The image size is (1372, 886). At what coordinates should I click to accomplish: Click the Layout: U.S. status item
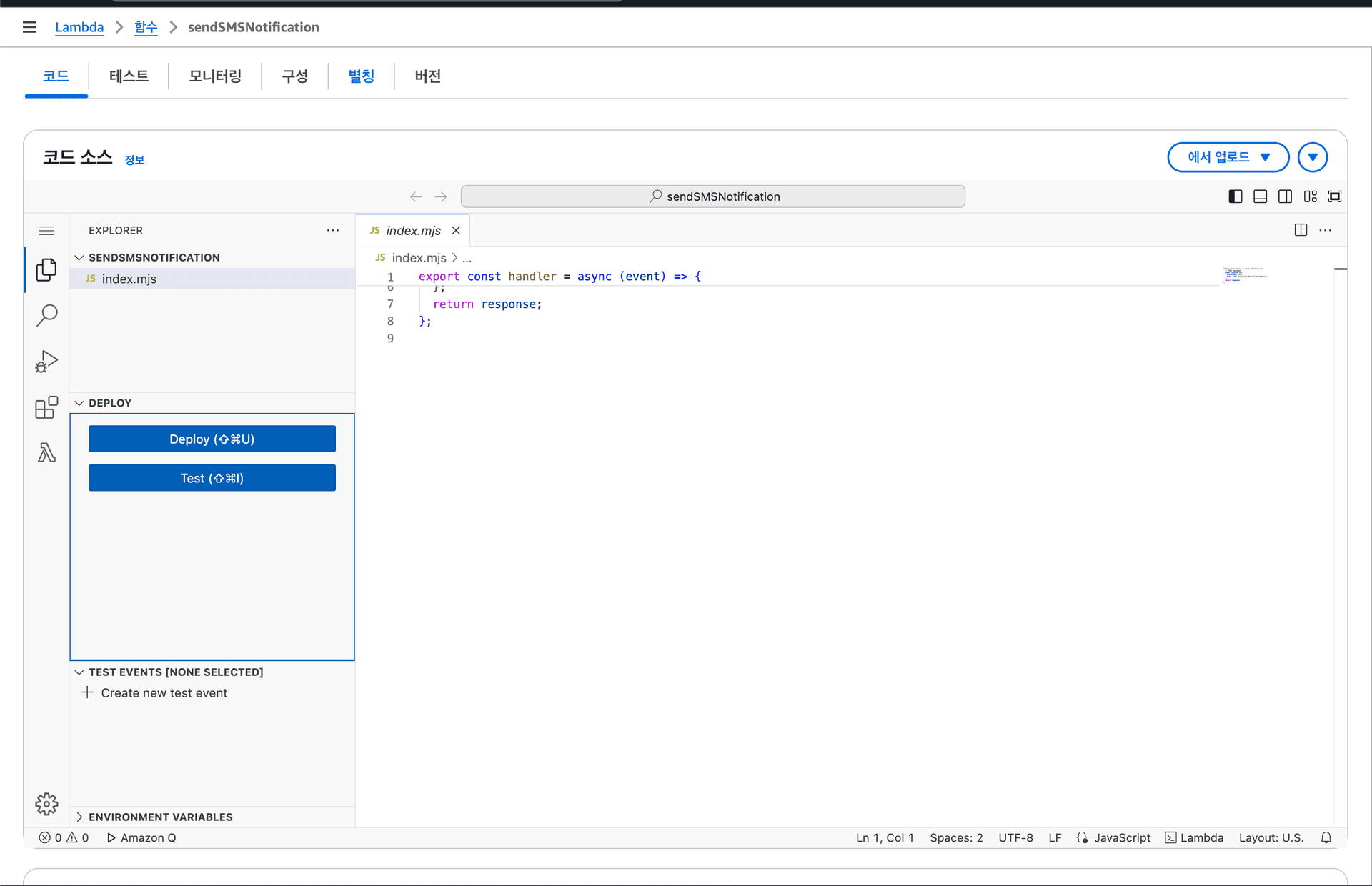coord(1271,837)
